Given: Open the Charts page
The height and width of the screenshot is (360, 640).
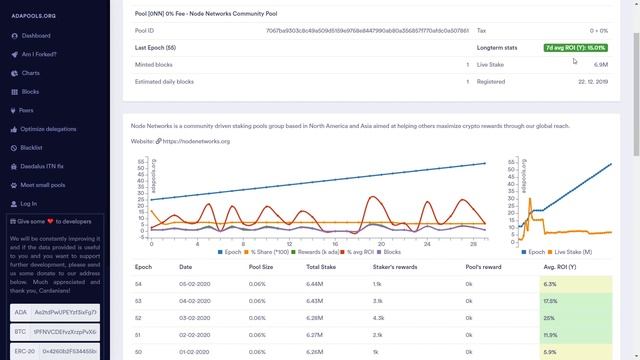Looking at the screenshot, I should pos(31,73).
